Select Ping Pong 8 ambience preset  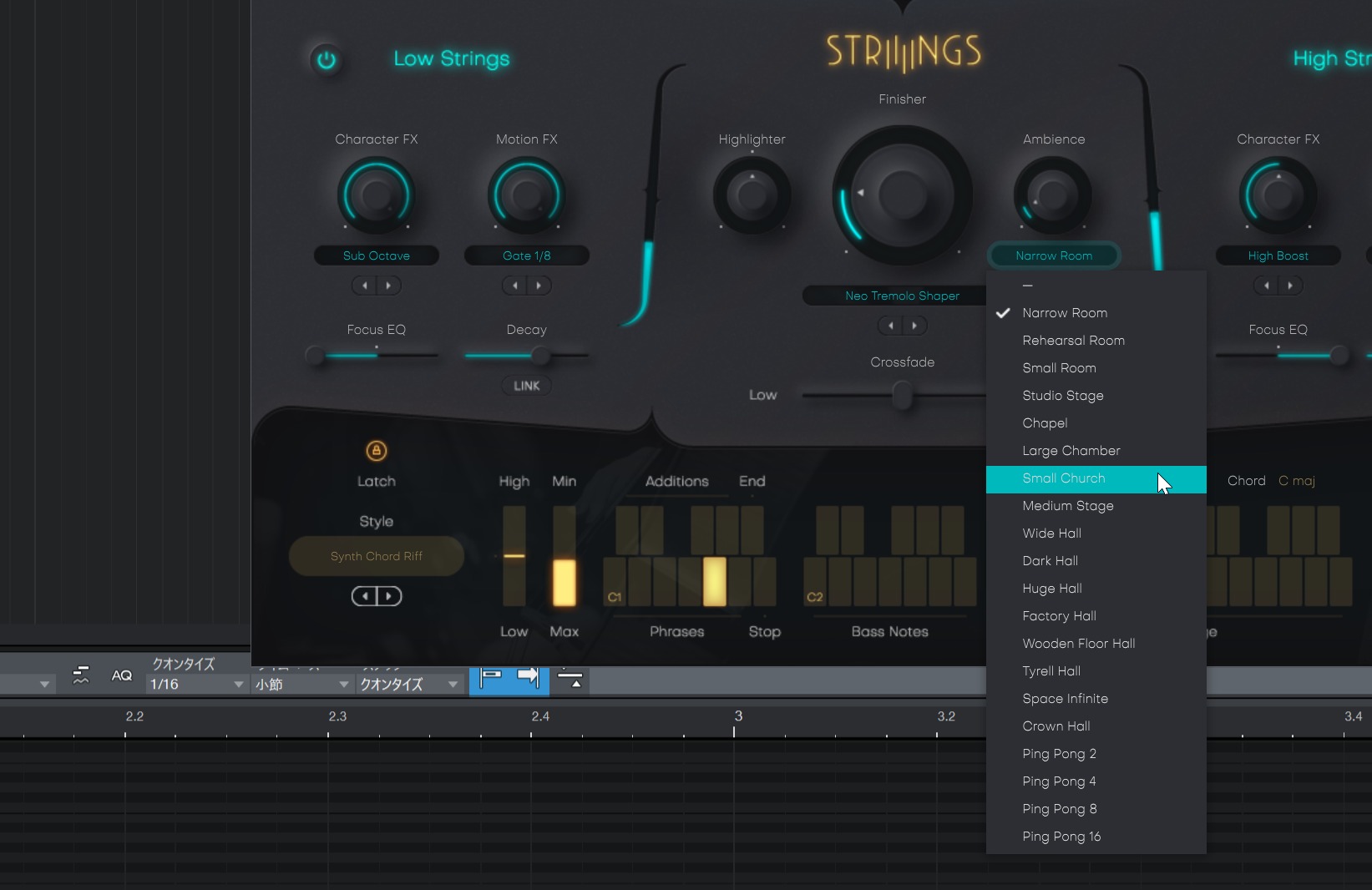(x=1096, y=809)
